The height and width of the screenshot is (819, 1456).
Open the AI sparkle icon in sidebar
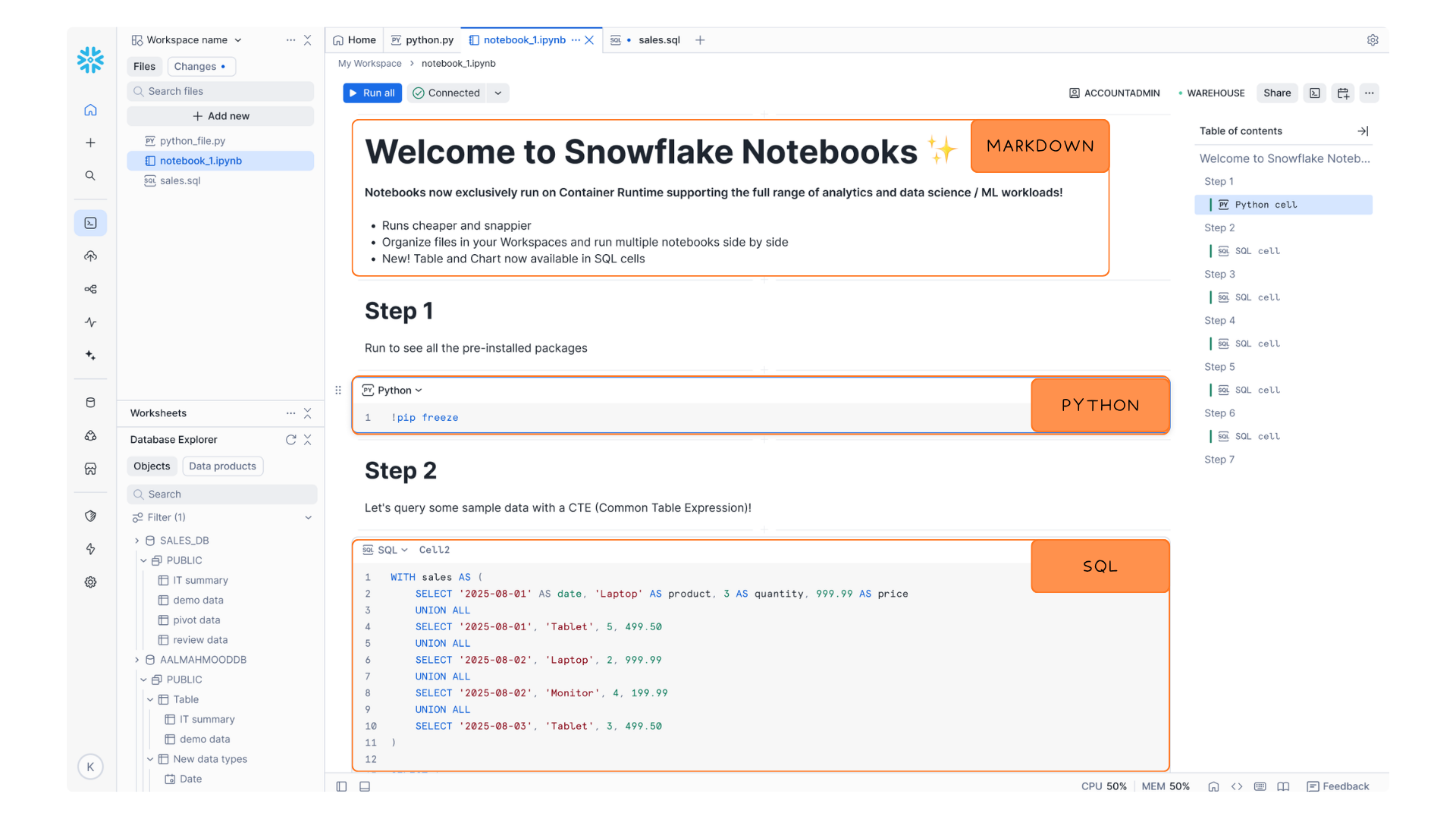click(90, 355)
